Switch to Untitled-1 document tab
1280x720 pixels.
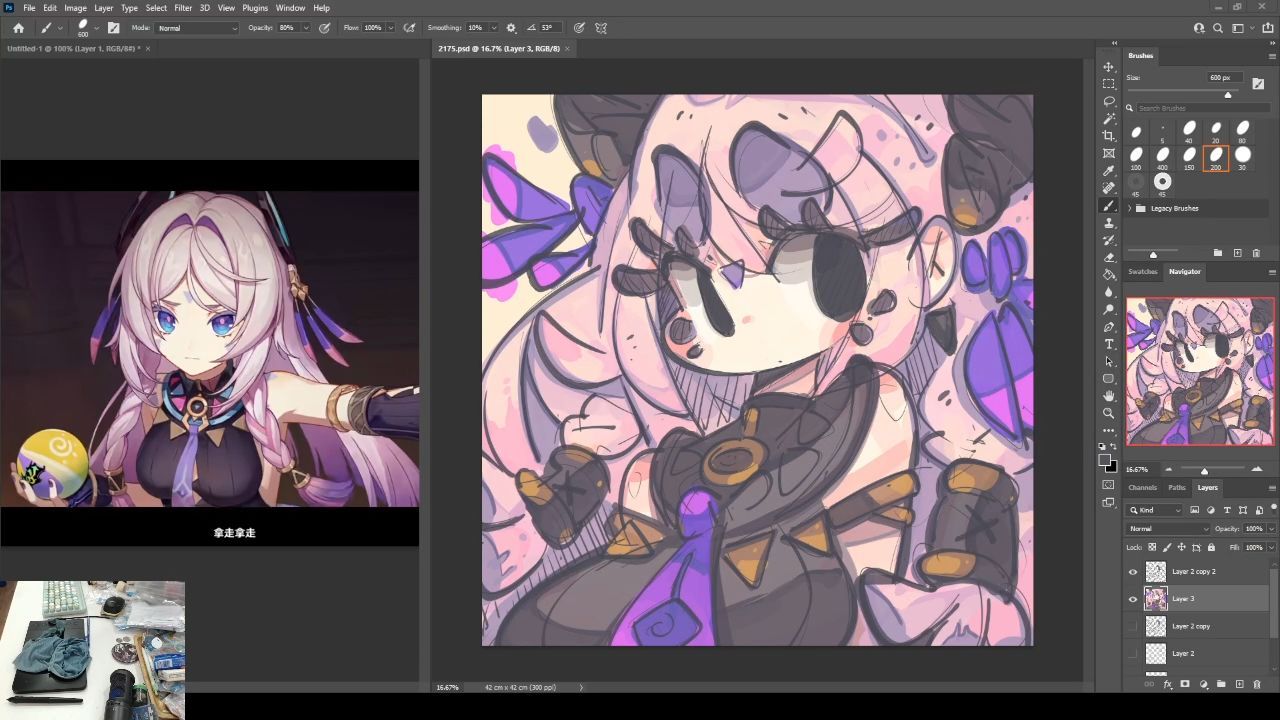point(73,48)
